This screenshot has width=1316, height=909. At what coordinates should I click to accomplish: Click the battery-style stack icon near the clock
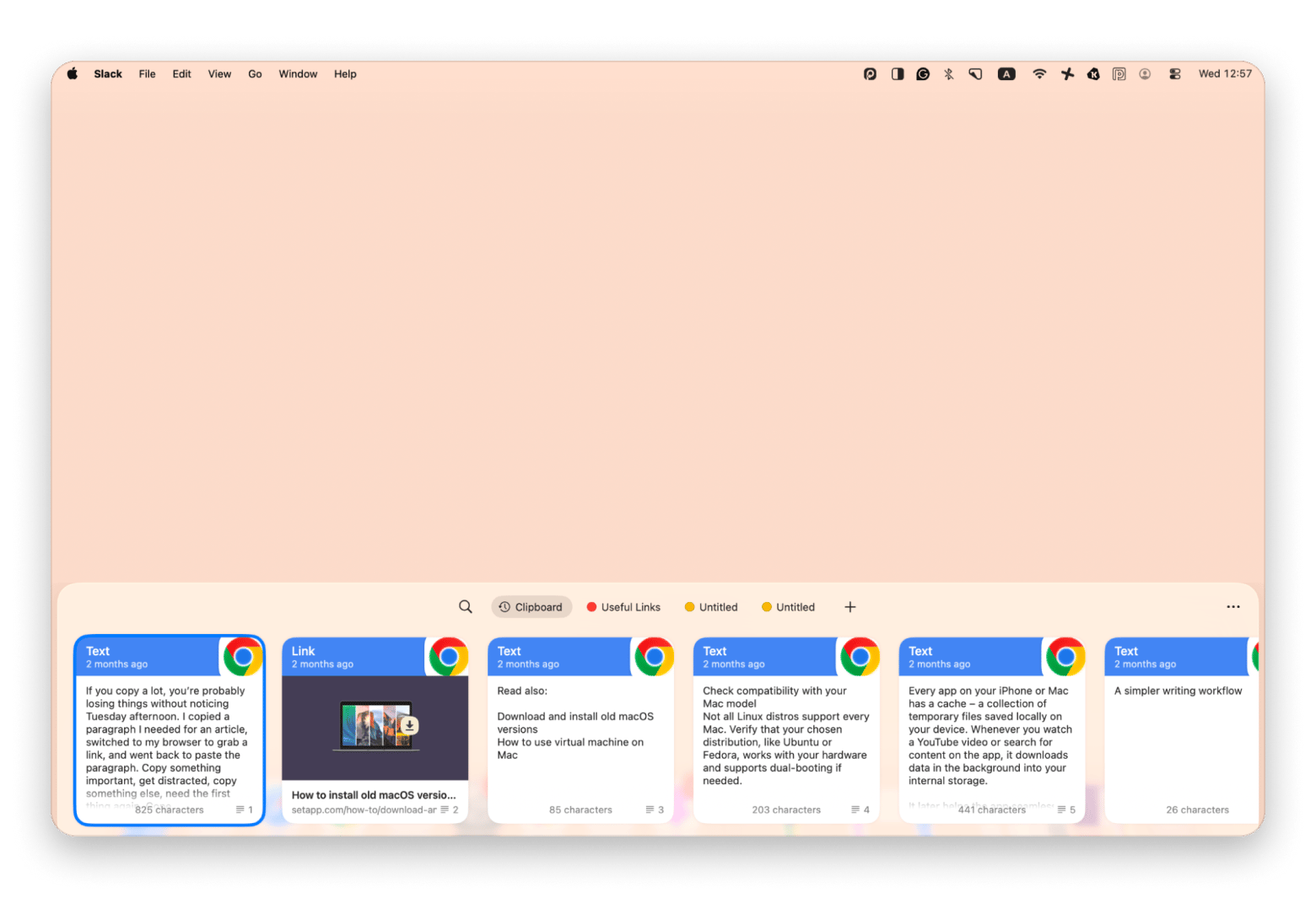click(1174, 73)
